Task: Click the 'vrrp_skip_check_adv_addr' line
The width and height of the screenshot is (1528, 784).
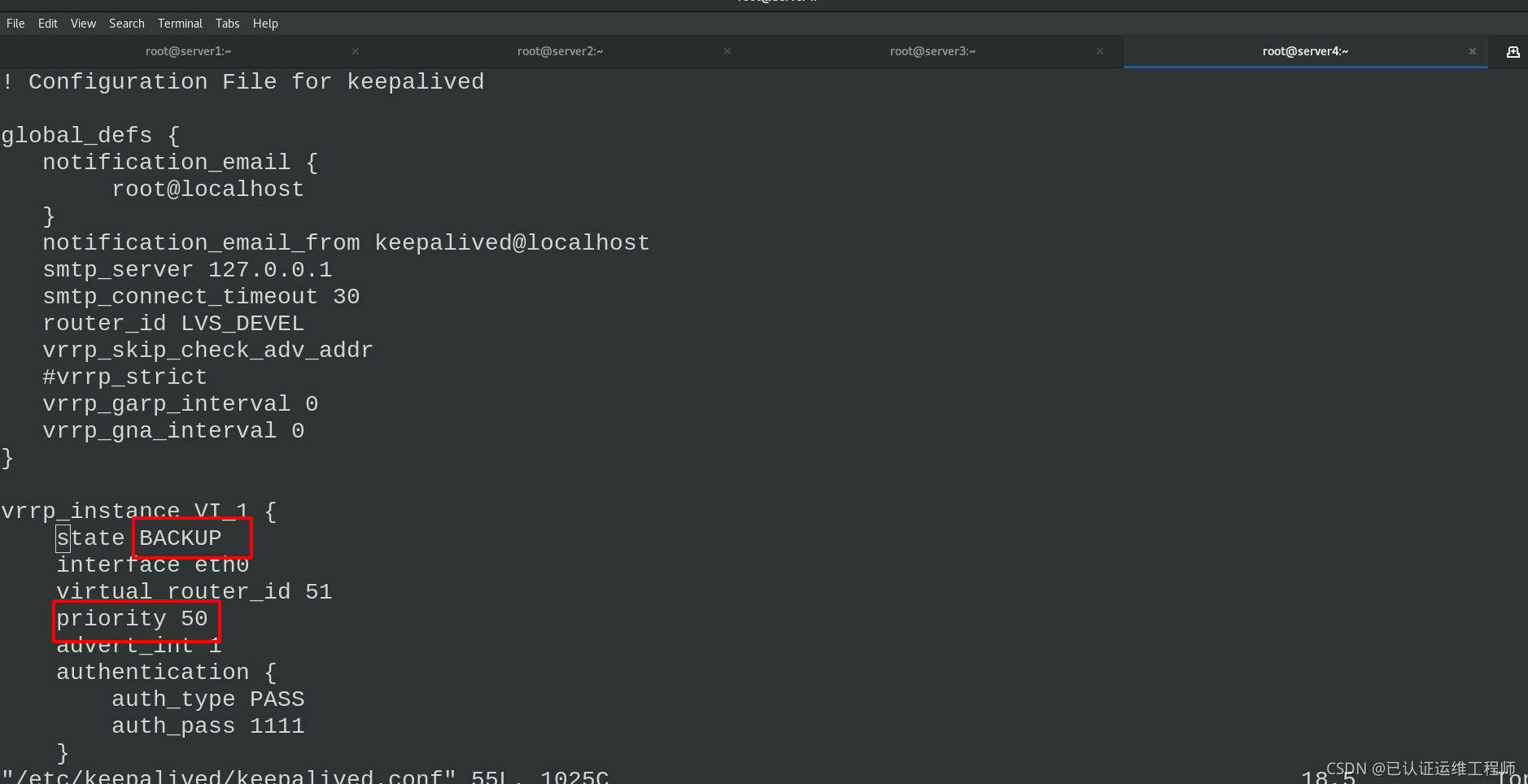Action: [207, 351]
